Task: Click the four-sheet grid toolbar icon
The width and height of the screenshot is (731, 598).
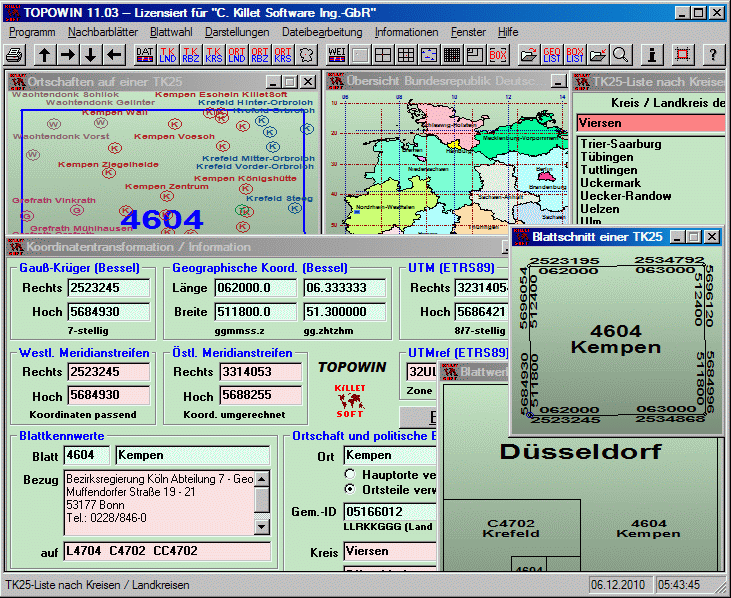Action: tap(383, 55)
